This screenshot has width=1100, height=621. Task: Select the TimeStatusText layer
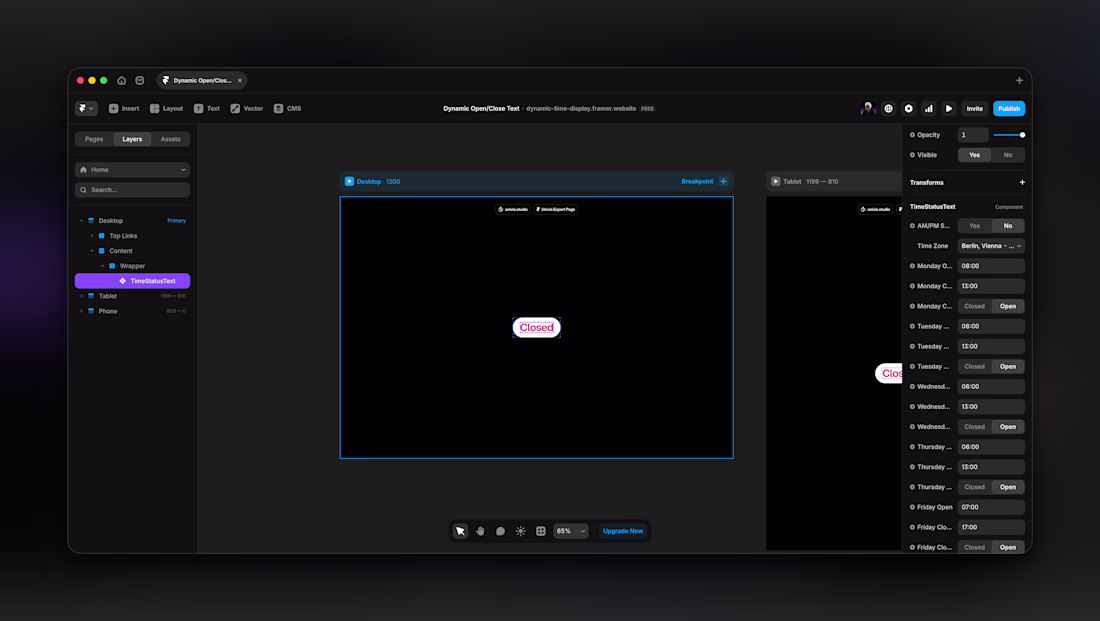(132, 281)
